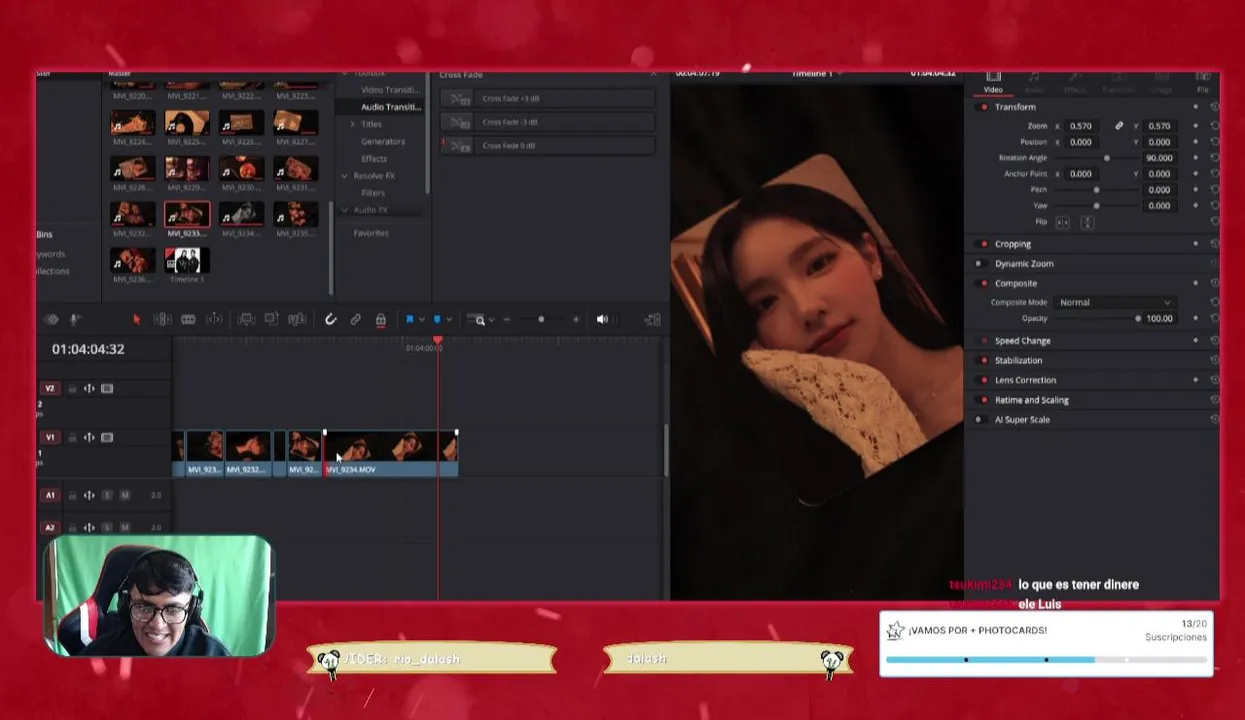Click the Overwrite Clip toolbar icon
The image size is (1245, 720).
point(271,319)
